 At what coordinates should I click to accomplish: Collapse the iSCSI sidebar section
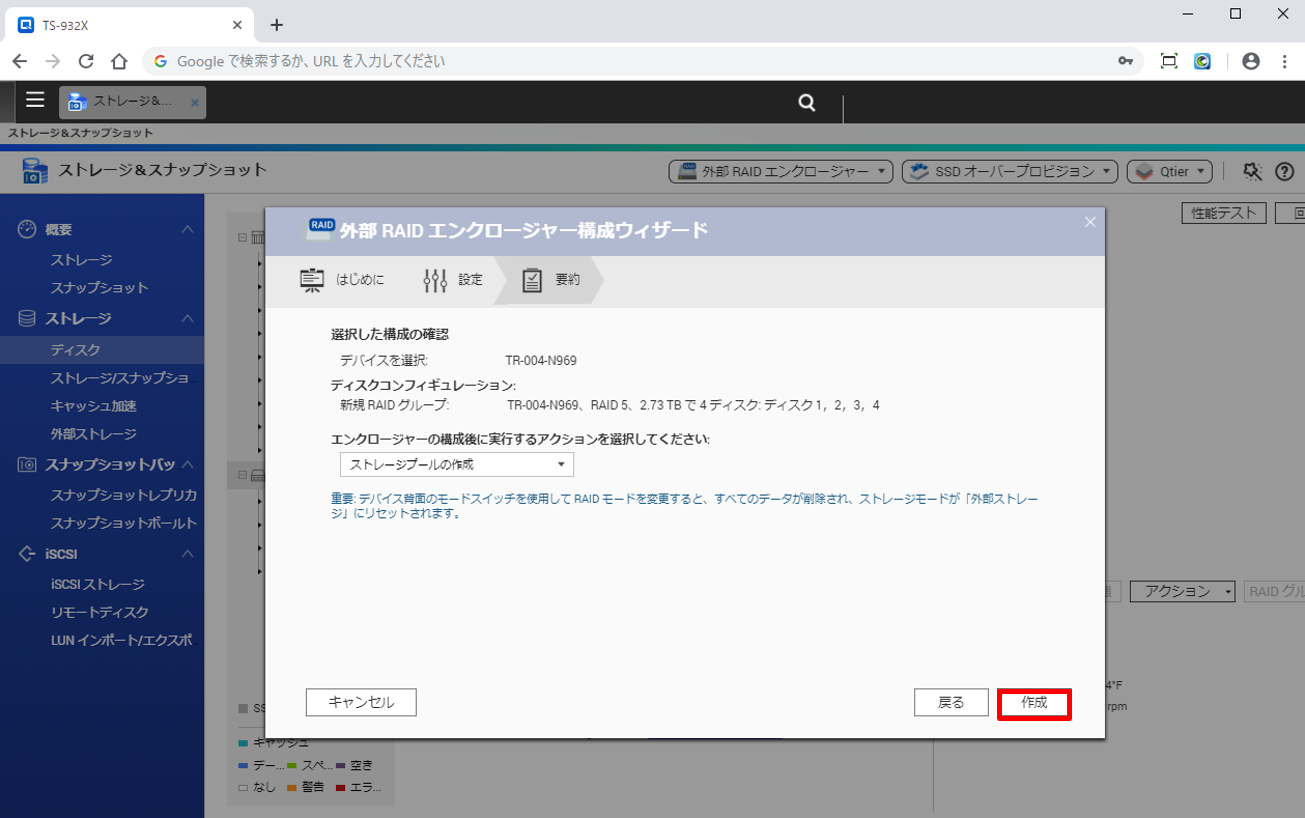[x=187, y=554]
